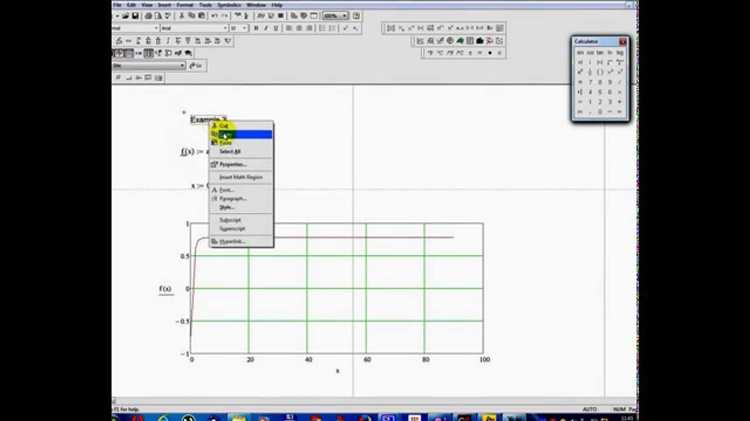
Task: Open Paragraph settings from context menu
Action: 242,199
